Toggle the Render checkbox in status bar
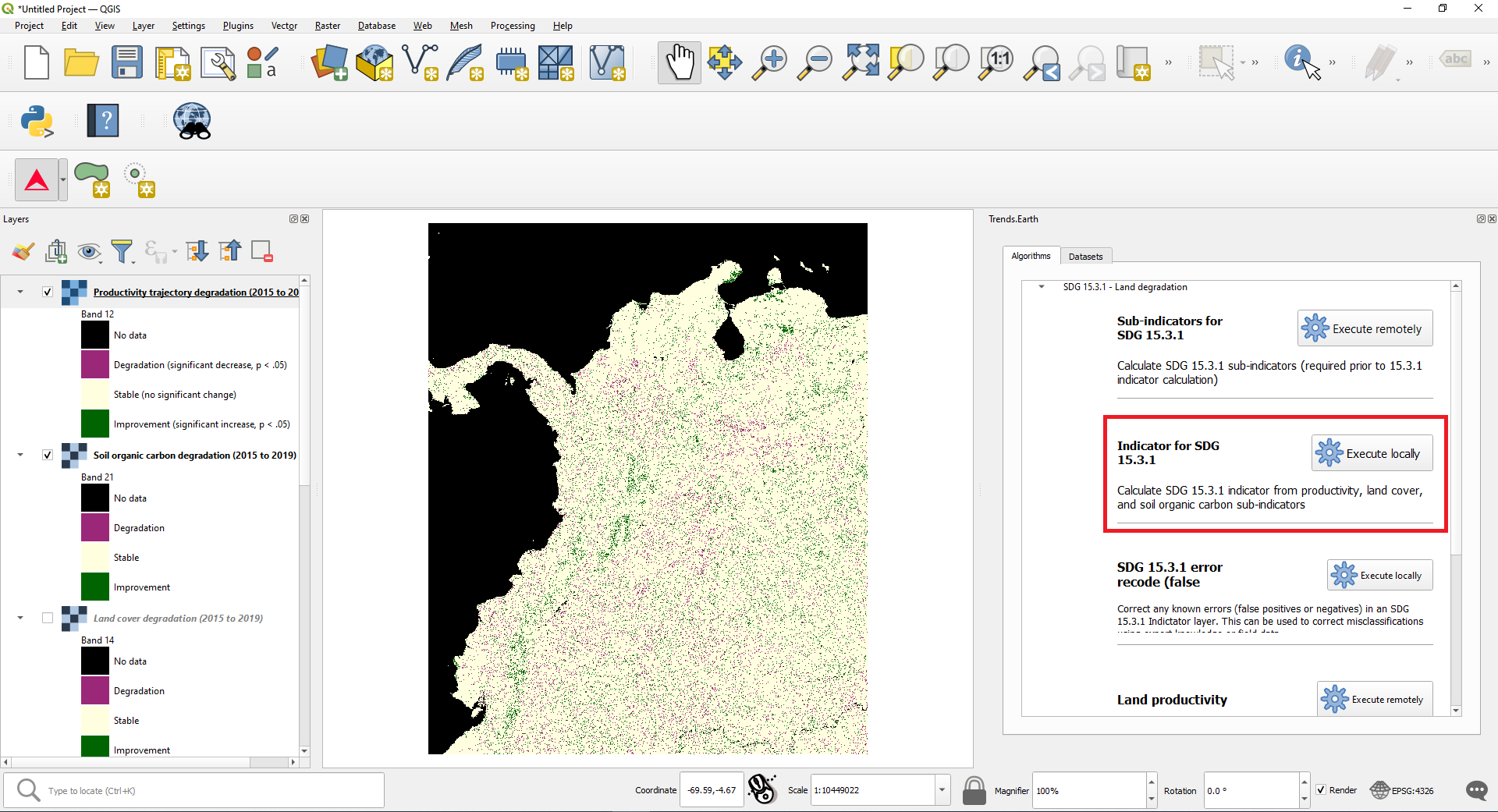 1321,790
